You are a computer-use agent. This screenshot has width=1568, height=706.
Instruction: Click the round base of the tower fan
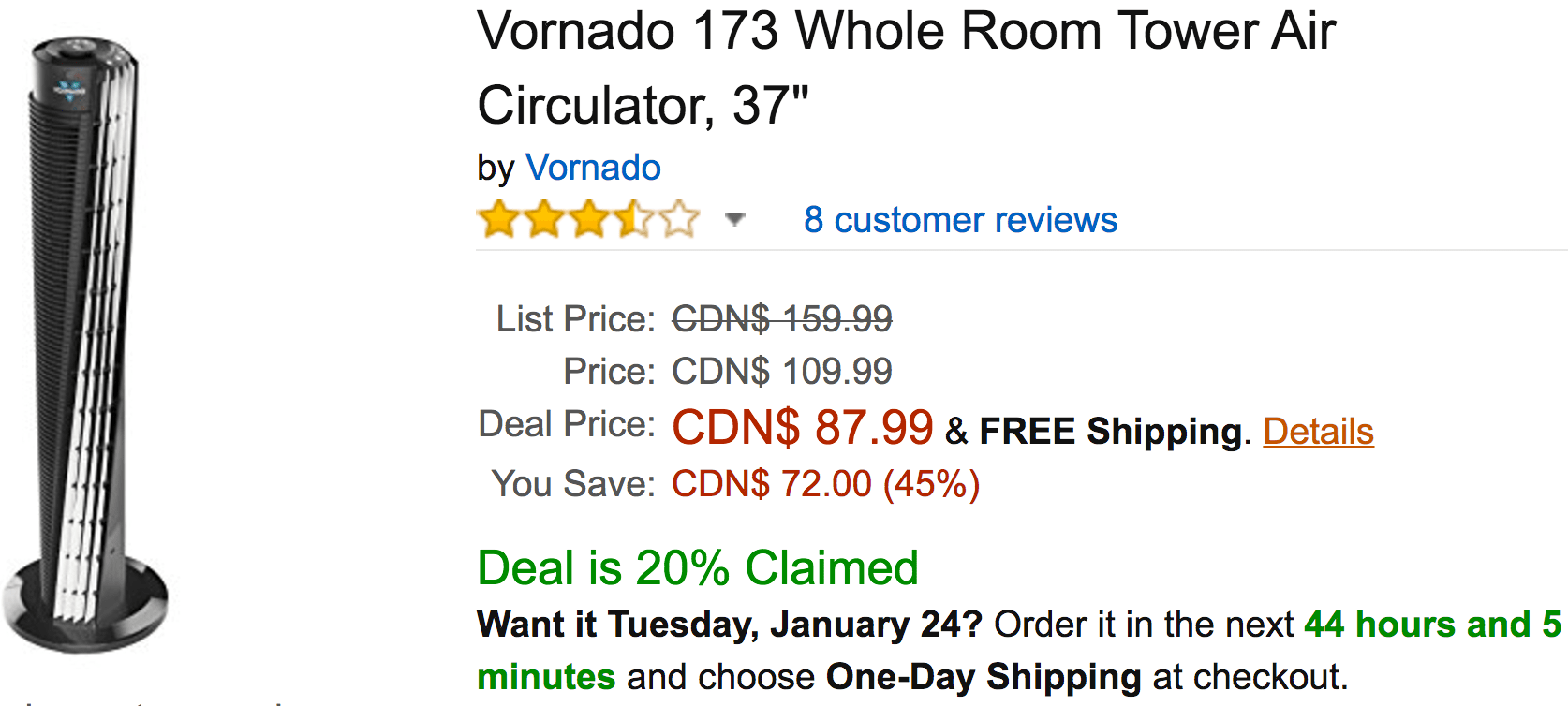[84, 604]
